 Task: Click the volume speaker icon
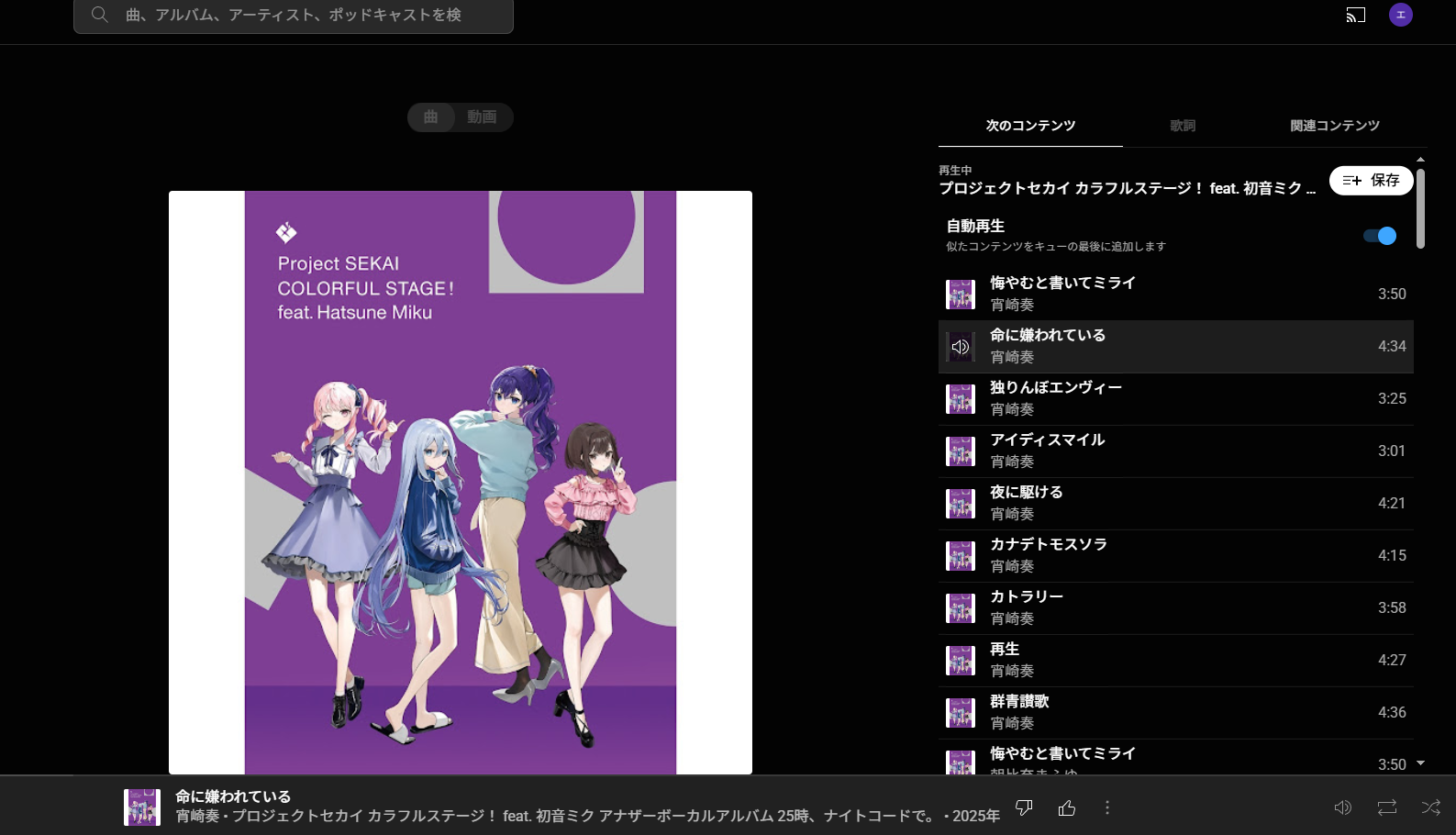[x=1342, y=807]
